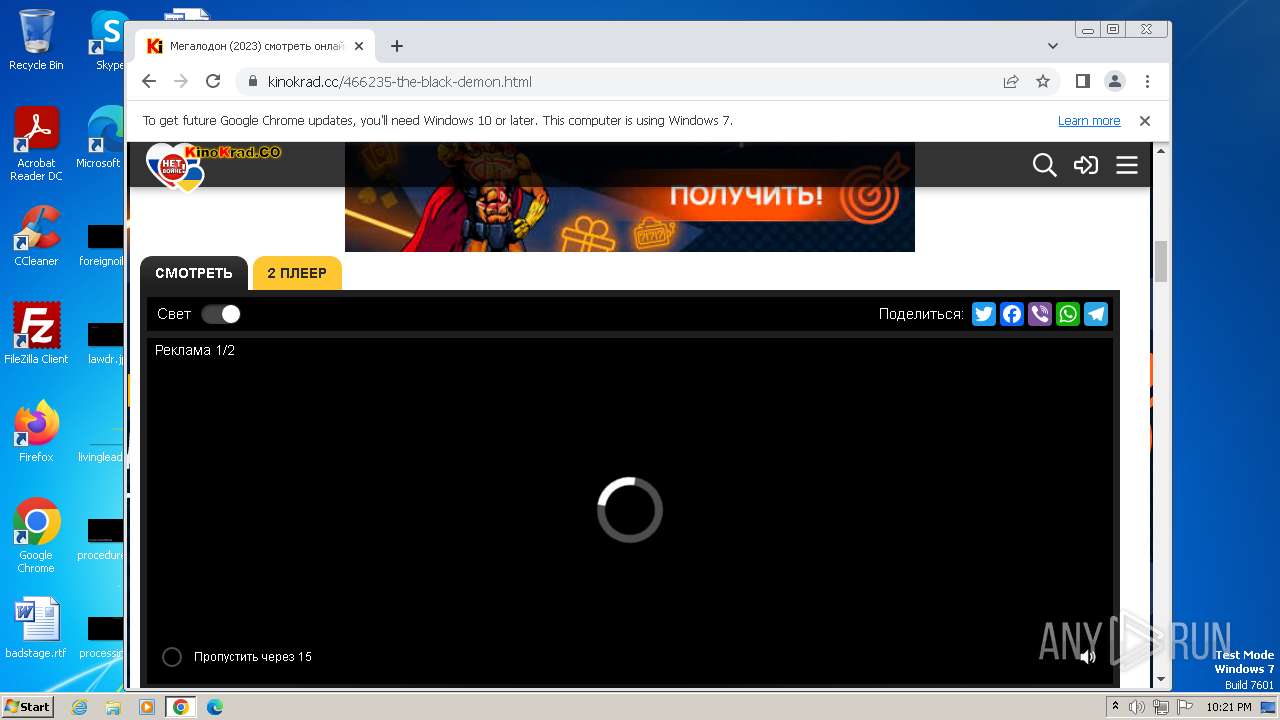Open the Windows Start menu
The width and height of the screenshot is (1280, 720).
28,707
